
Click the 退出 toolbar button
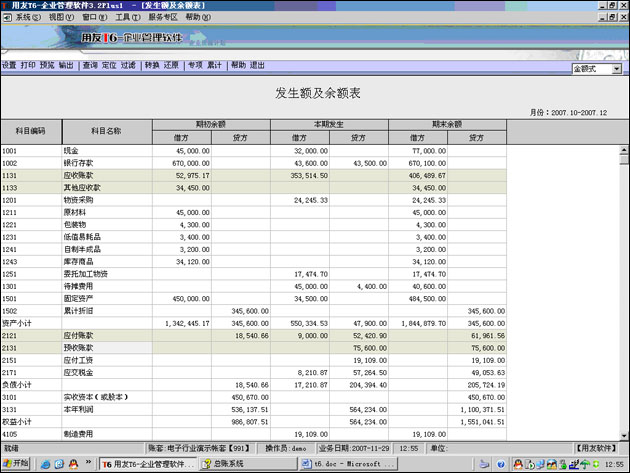[257, 65]
